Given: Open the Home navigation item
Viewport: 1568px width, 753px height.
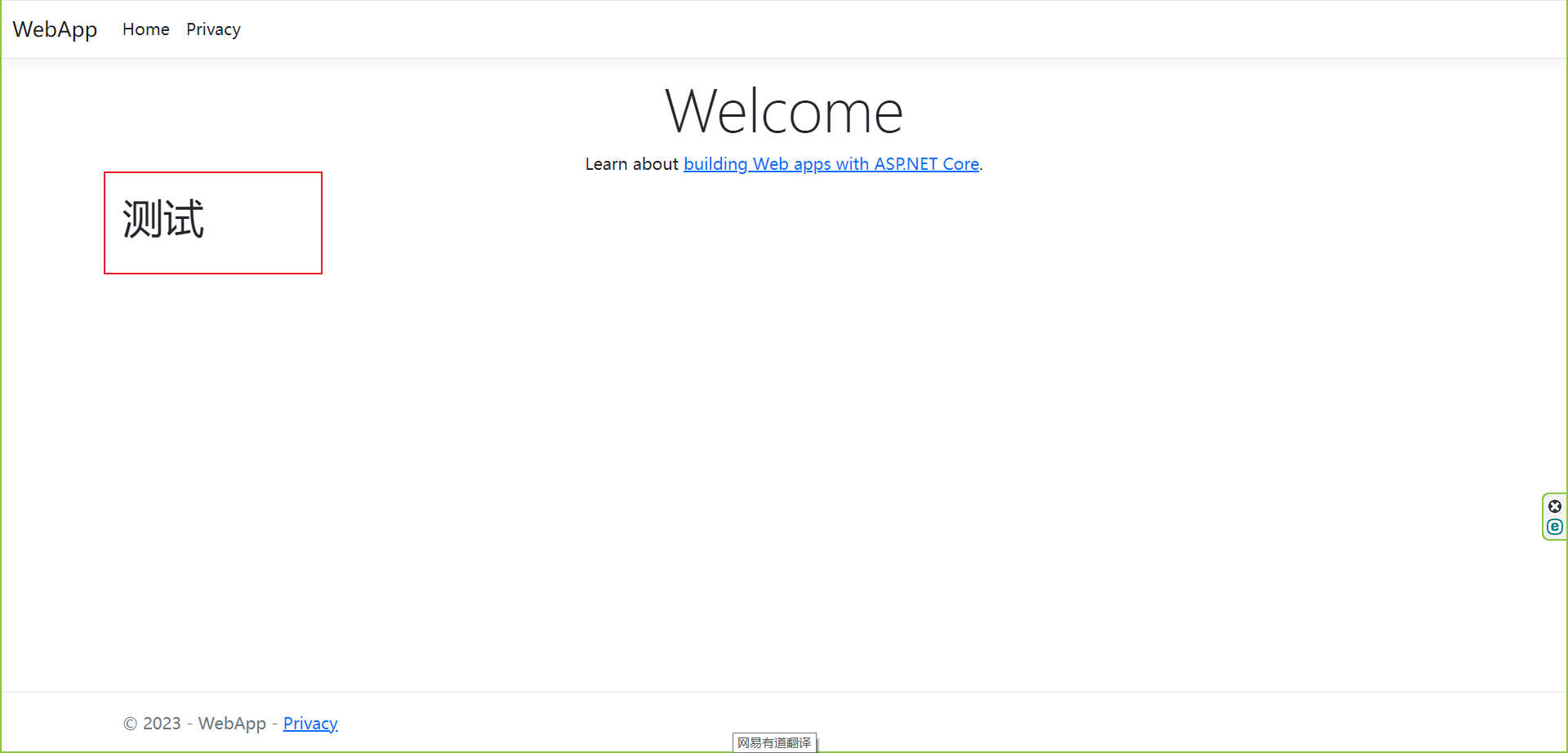Looking at the screenshot, I should point(146,29).
